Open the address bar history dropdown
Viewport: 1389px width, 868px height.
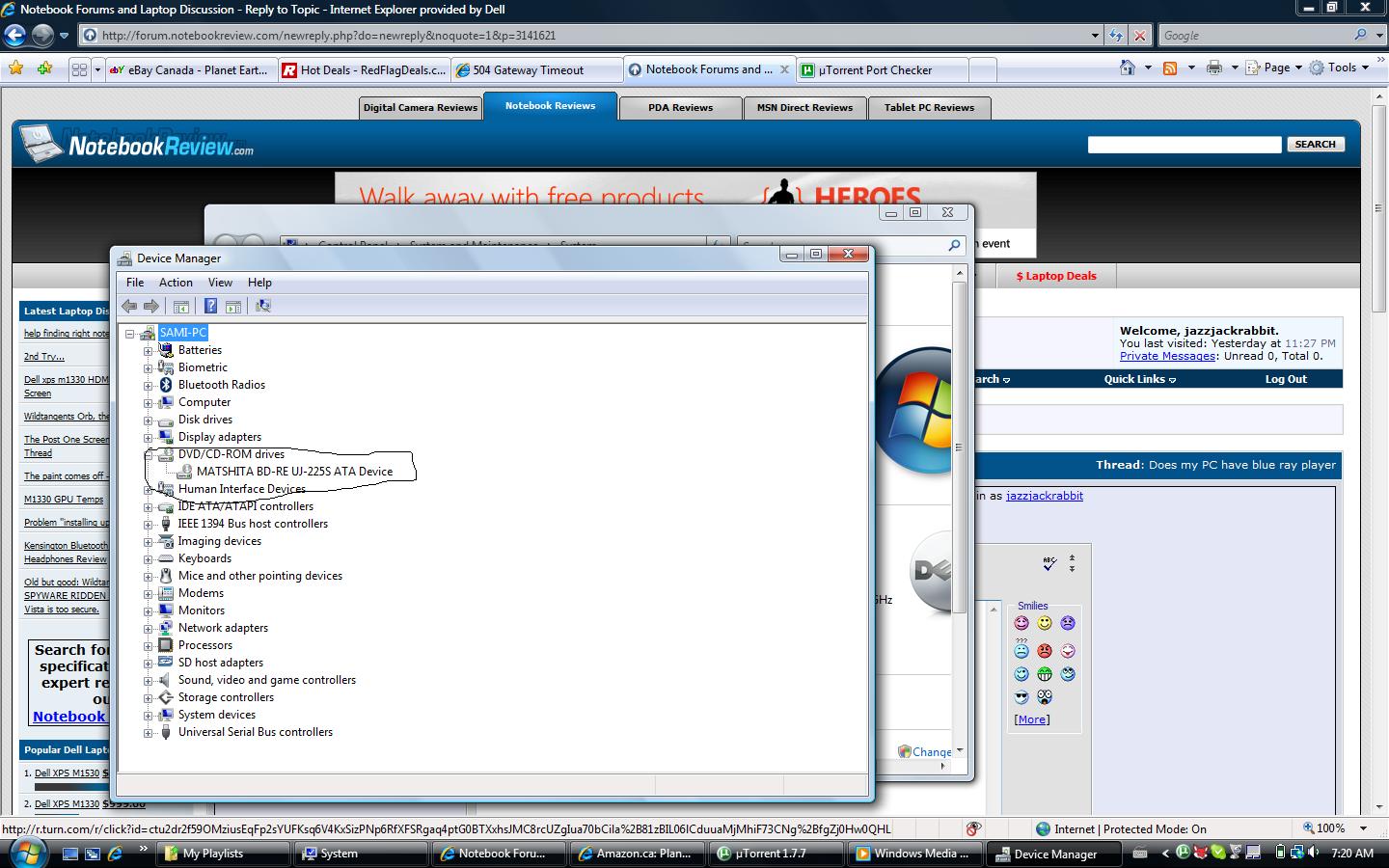pos(1095,36)
